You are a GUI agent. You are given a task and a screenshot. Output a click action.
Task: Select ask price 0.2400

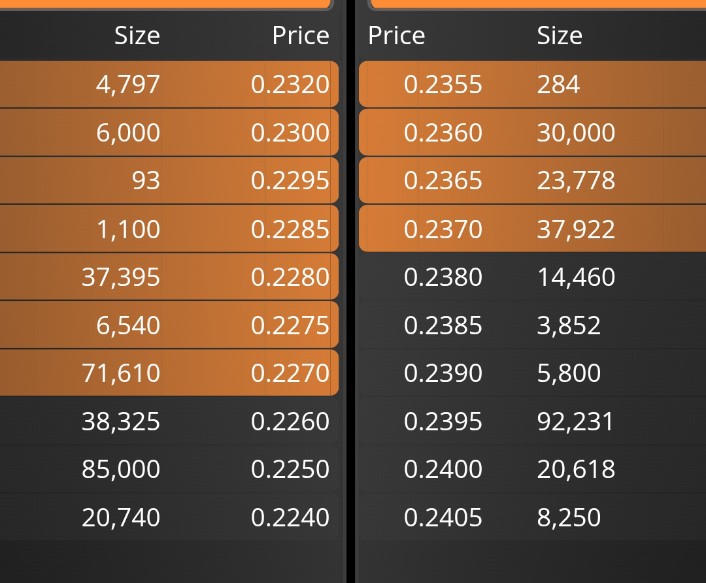point(443,469)
